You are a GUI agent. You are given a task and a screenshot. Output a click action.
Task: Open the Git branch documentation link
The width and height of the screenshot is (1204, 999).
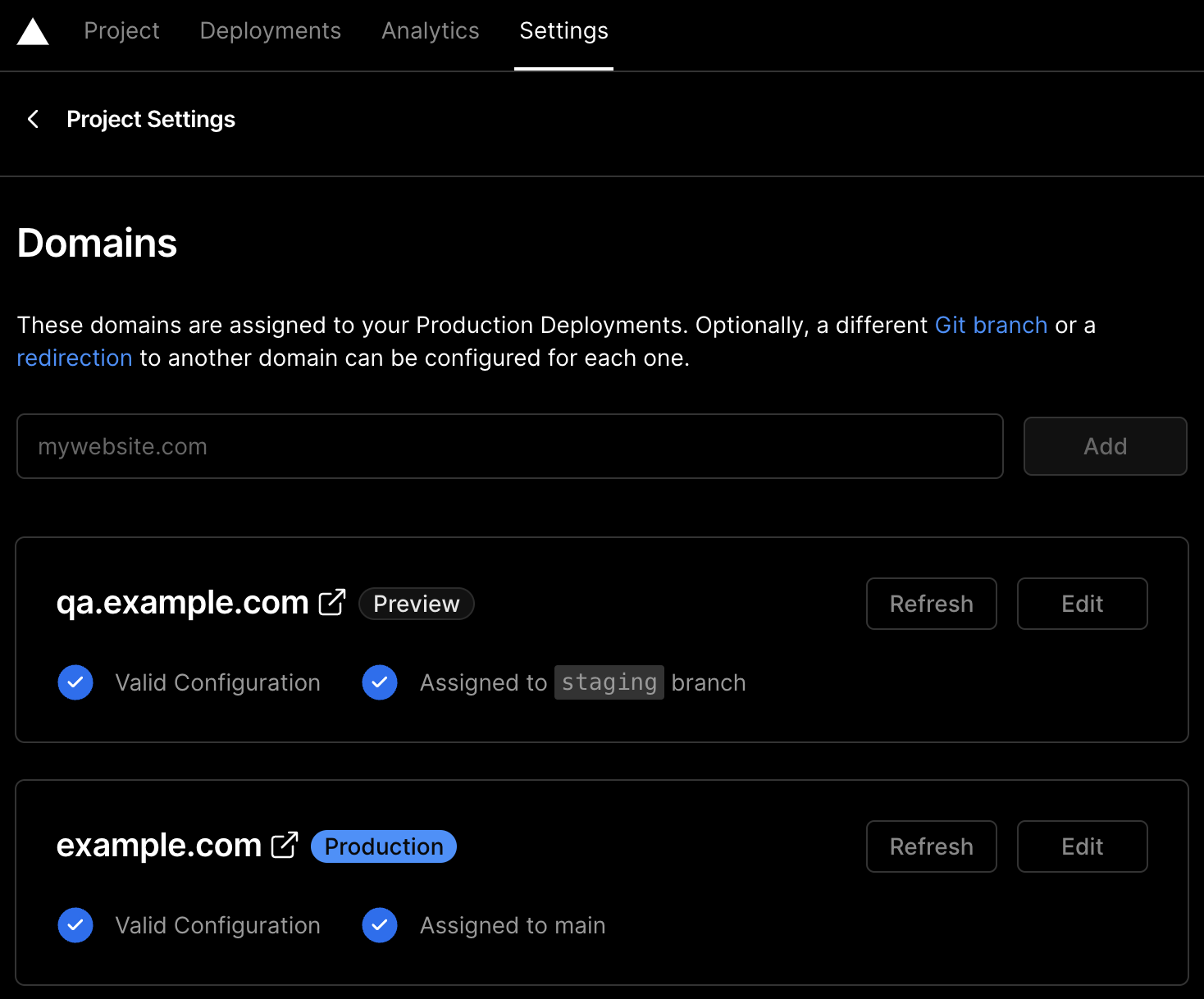pyautogui.click(x=991, y=325)
